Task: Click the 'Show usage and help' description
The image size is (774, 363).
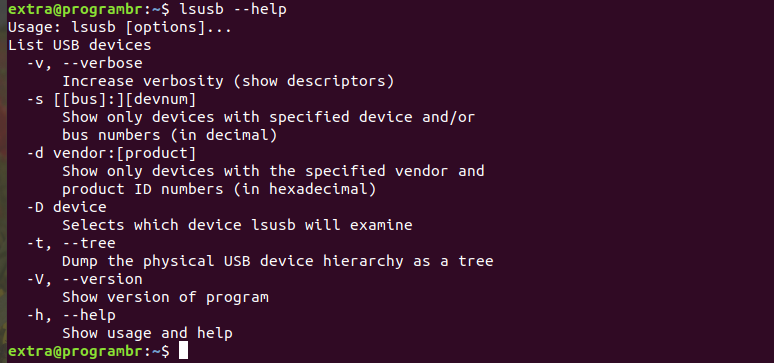Action: pyautogui.click(x=148, y=333)
